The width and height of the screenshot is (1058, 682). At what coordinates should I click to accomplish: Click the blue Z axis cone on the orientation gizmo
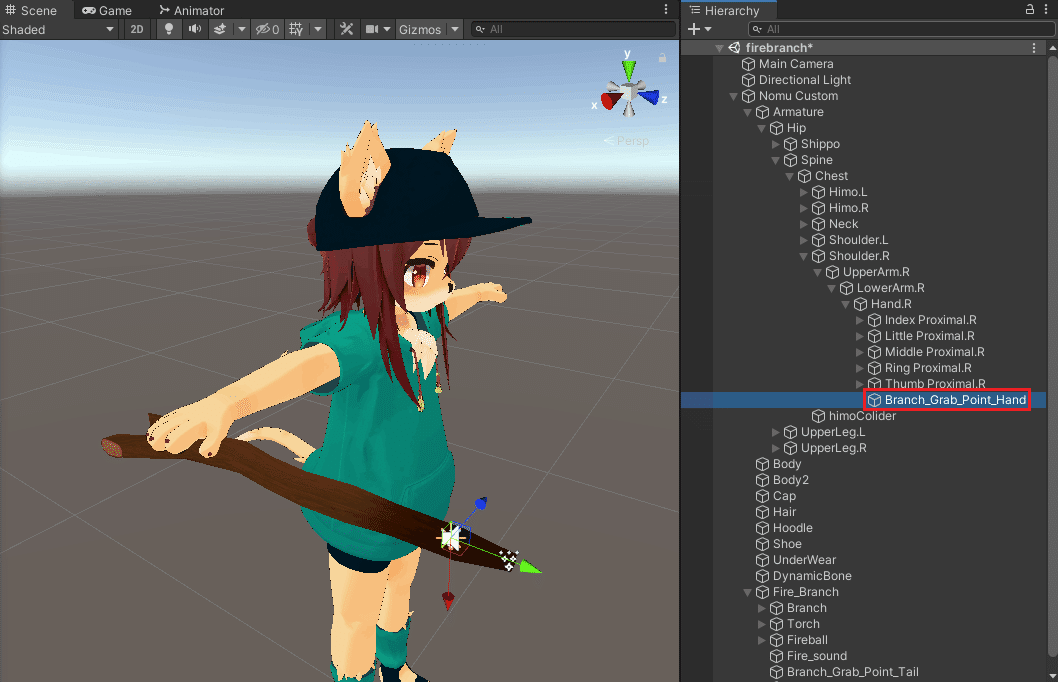(x=649, y=97)
